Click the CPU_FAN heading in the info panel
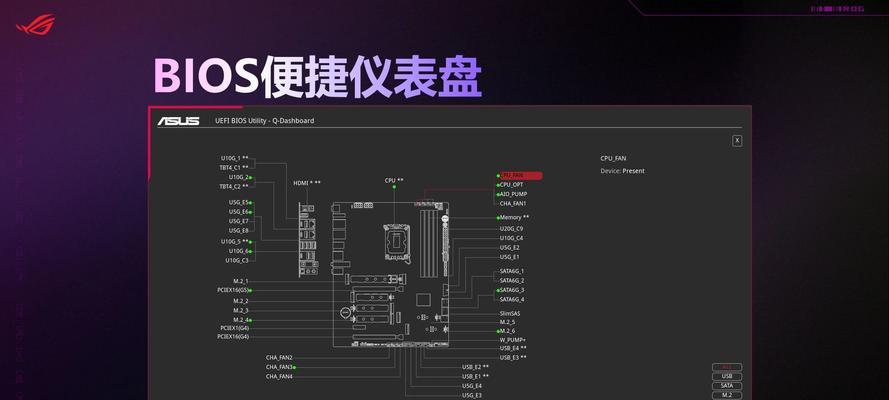The width and height of the screenshot is (889, 400). (x=613, y=159)
